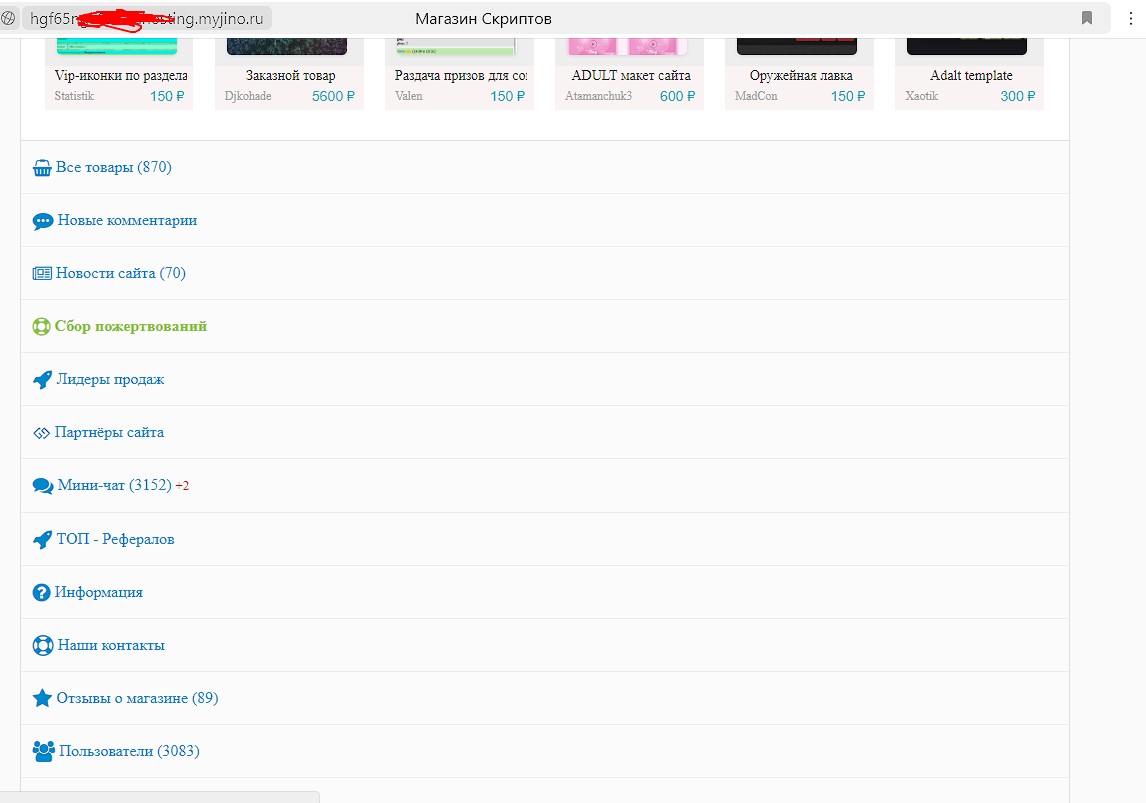Click the users group icon beside Пользователи
The width and height of the screenshot is (1146, 803).
(x=43, y=751)
